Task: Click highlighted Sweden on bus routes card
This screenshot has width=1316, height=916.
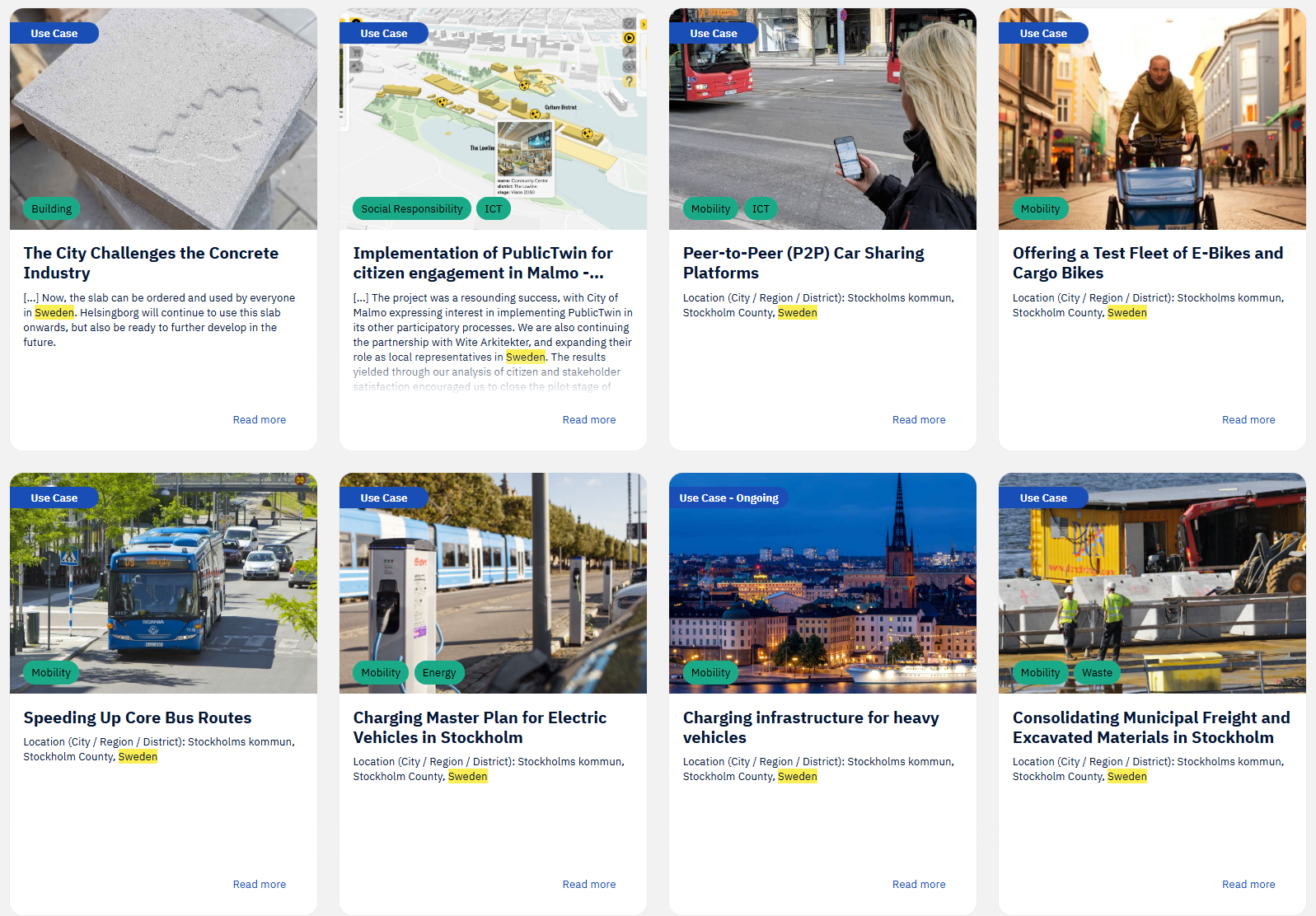Action: click(x=138, y=757)
